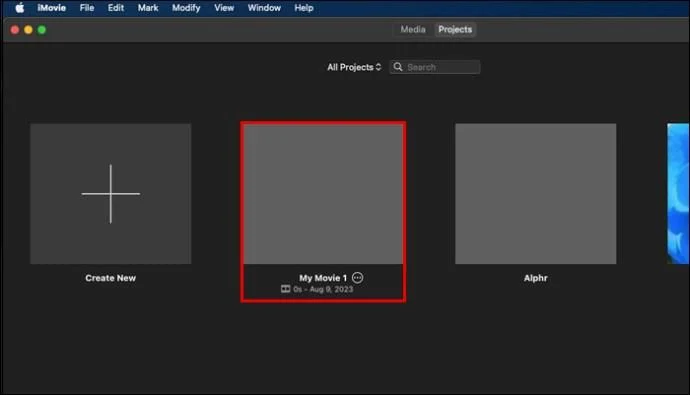Open the Alphr project thumbnail

coord(536,194)
